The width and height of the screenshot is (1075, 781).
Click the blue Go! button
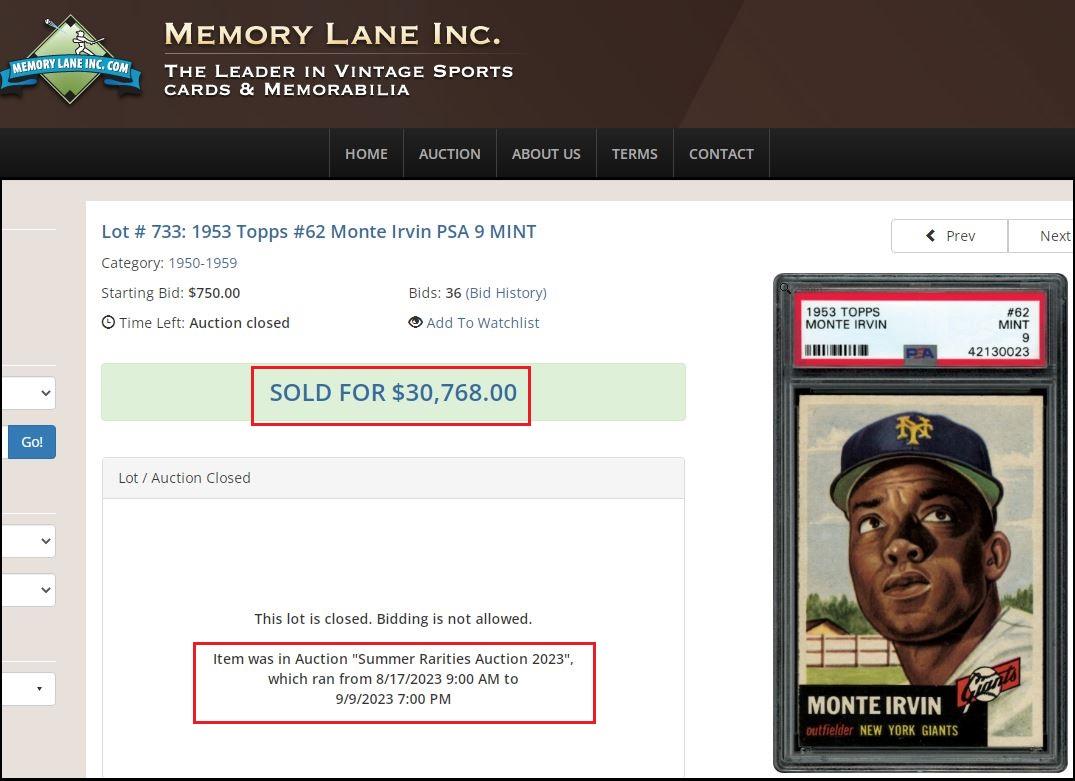tap(32, 442)
